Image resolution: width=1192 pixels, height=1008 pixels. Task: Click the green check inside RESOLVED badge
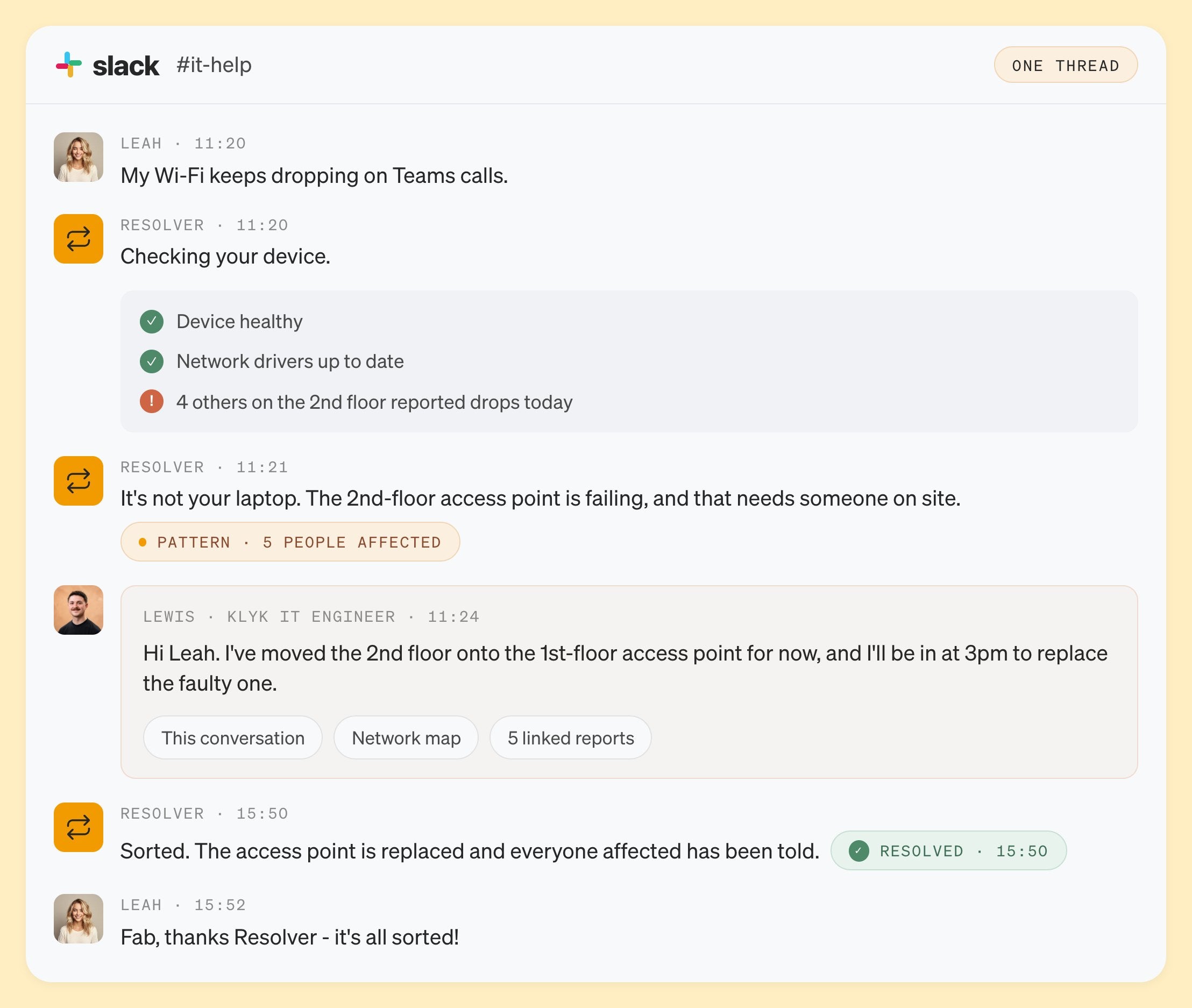click(859, 851)
